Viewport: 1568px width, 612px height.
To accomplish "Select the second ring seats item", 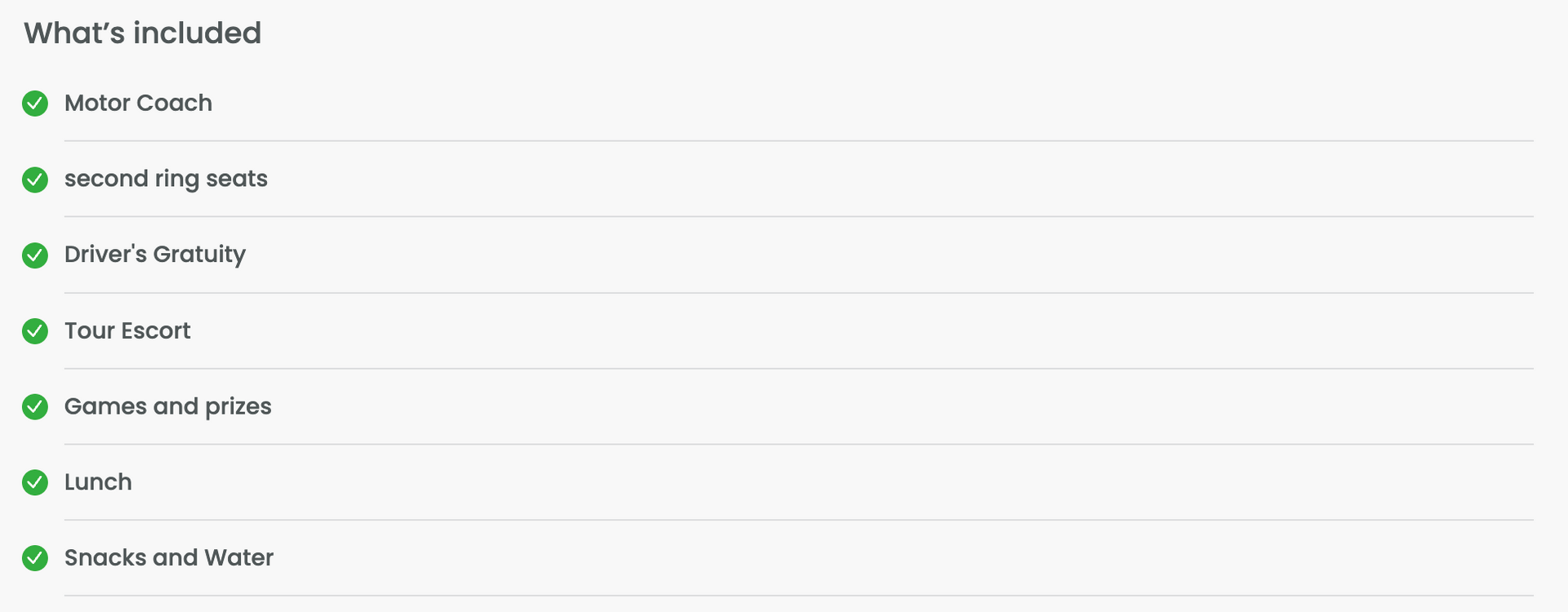I will point(166,180).
